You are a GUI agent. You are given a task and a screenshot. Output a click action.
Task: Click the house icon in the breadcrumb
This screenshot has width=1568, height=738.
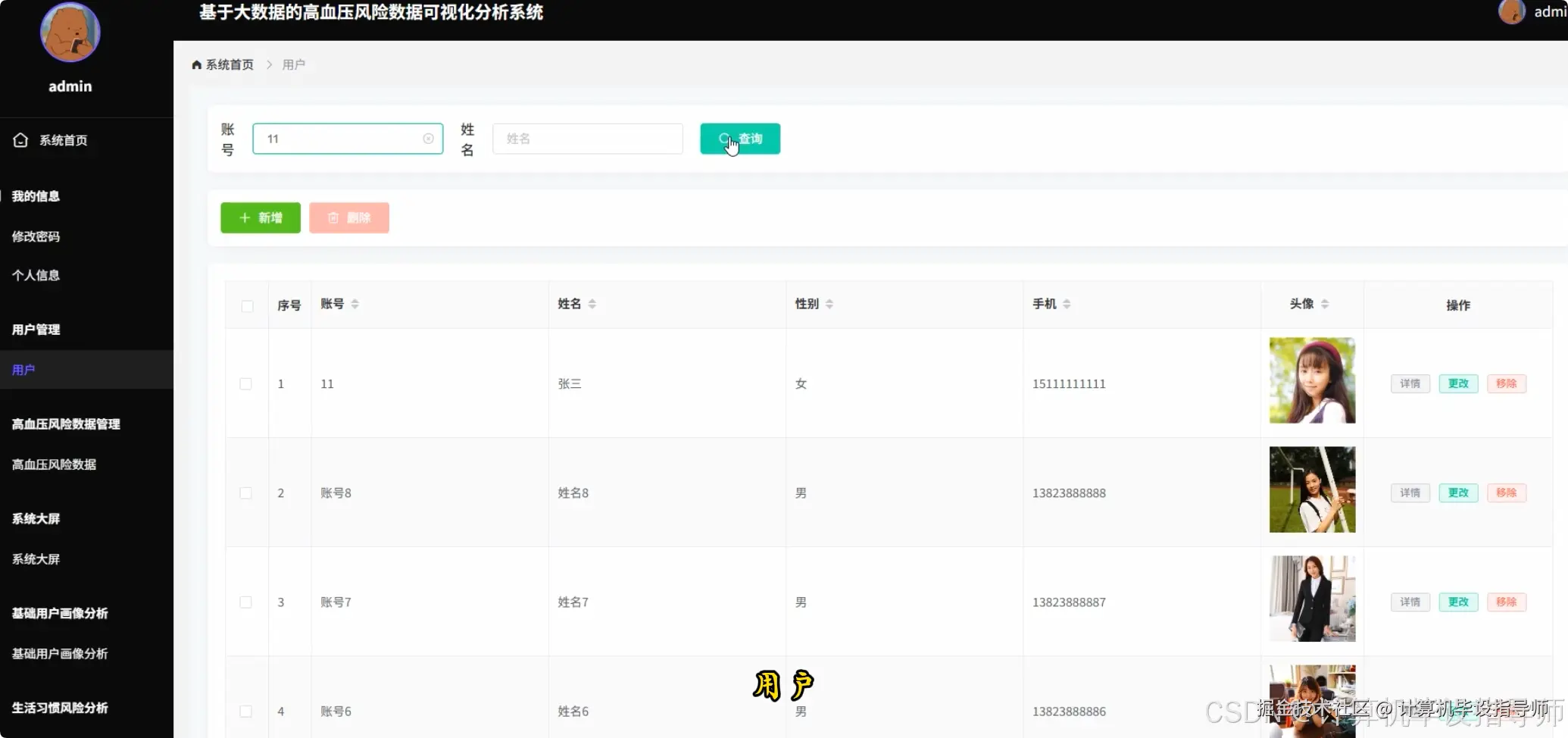pyautogui.click(x=196, y=64)
